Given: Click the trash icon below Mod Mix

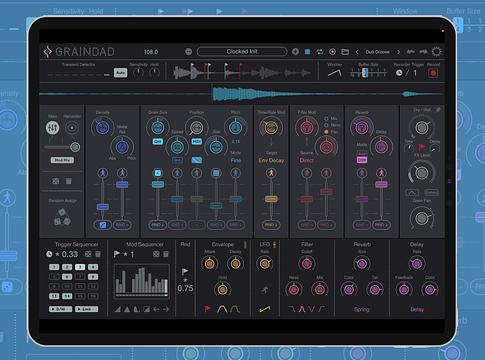Looking at the screenshot, I should pos(68,181).
